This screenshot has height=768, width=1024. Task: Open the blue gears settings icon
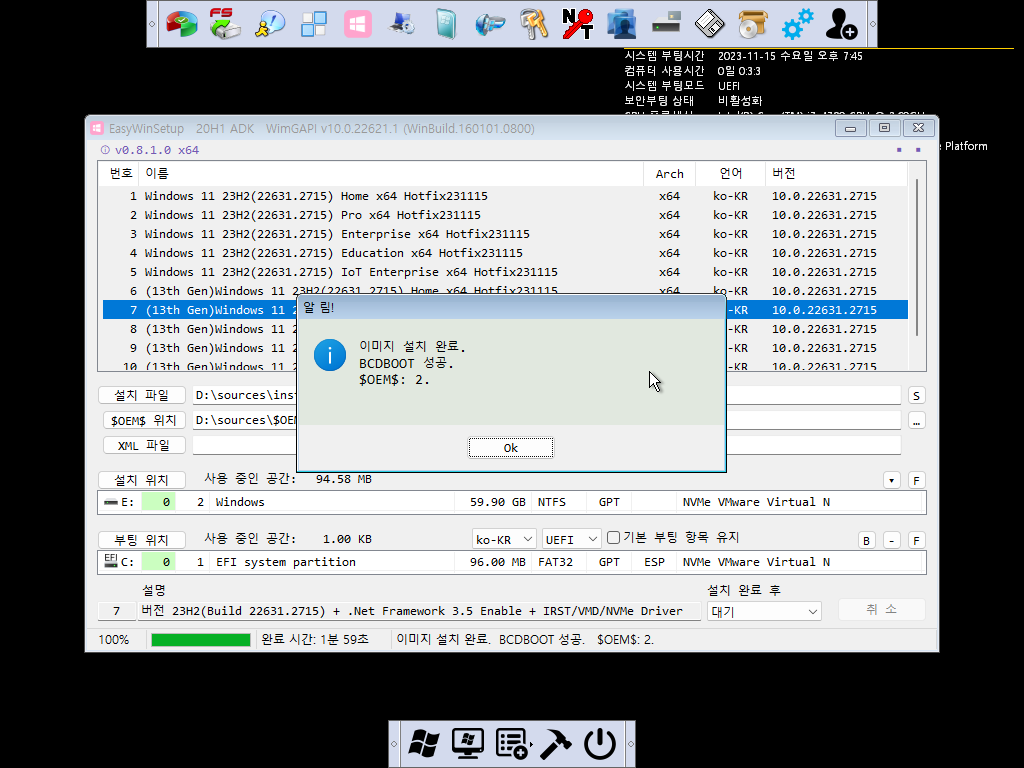pyautogui.click(x=797, y=24)
